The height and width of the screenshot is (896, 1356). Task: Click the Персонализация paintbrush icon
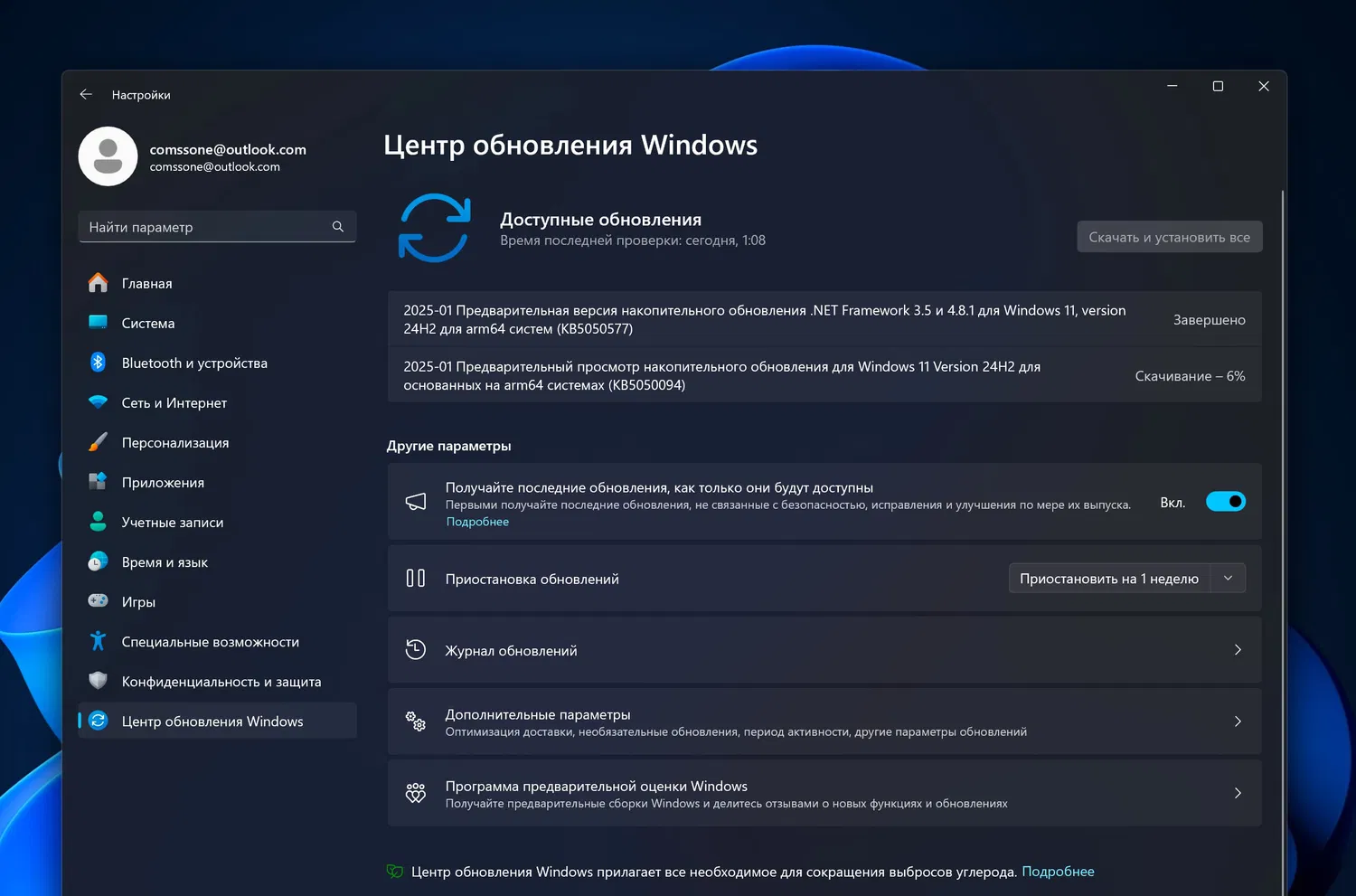(x=98, y=442)
